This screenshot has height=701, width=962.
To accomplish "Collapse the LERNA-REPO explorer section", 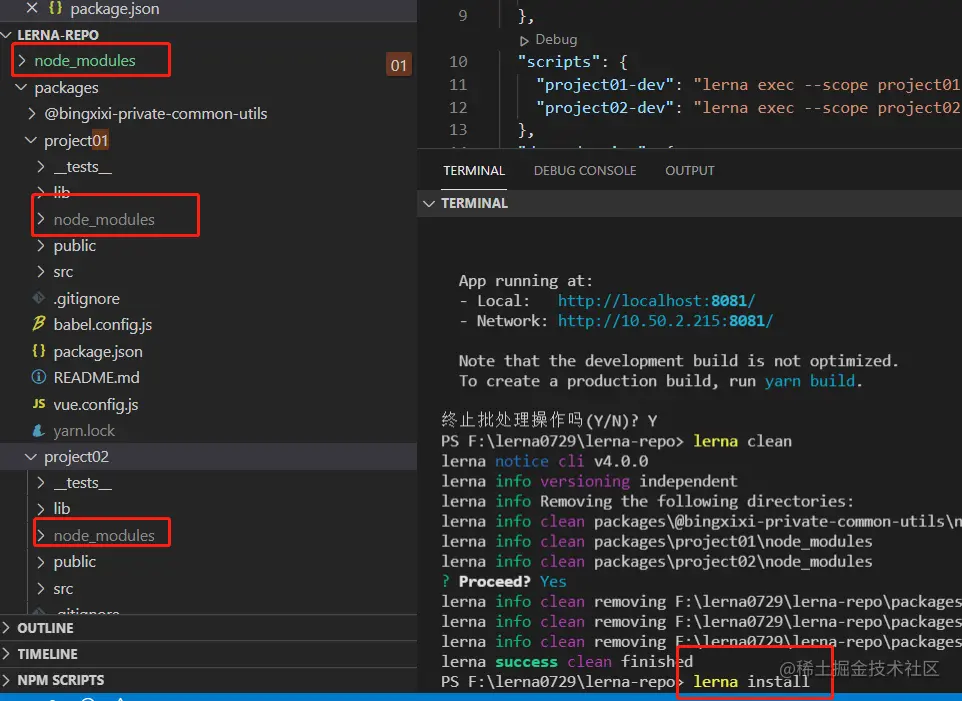I will click(x=7, y=35).
